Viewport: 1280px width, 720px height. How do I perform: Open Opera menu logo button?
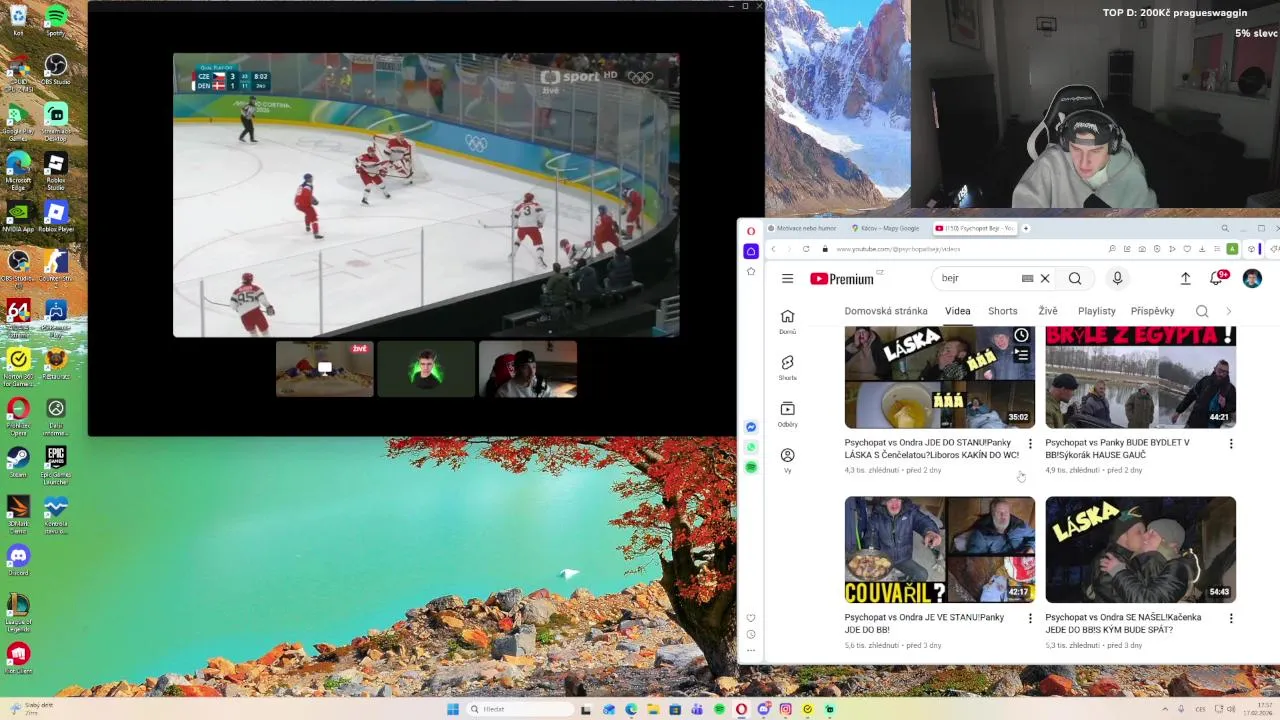(x=751, y=231)
